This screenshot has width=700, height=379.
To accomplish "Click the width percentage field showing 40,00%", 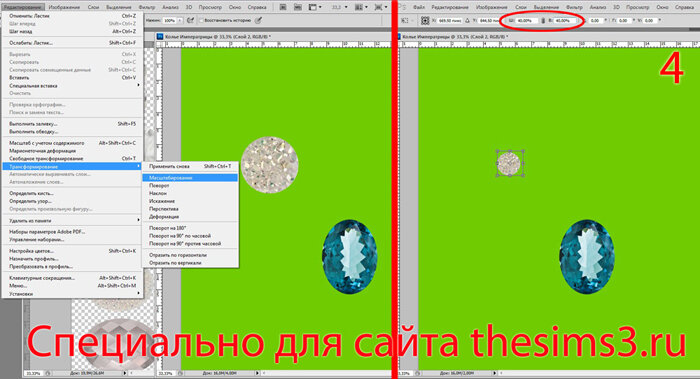I will pyautogui.click(x=526, y=21).
